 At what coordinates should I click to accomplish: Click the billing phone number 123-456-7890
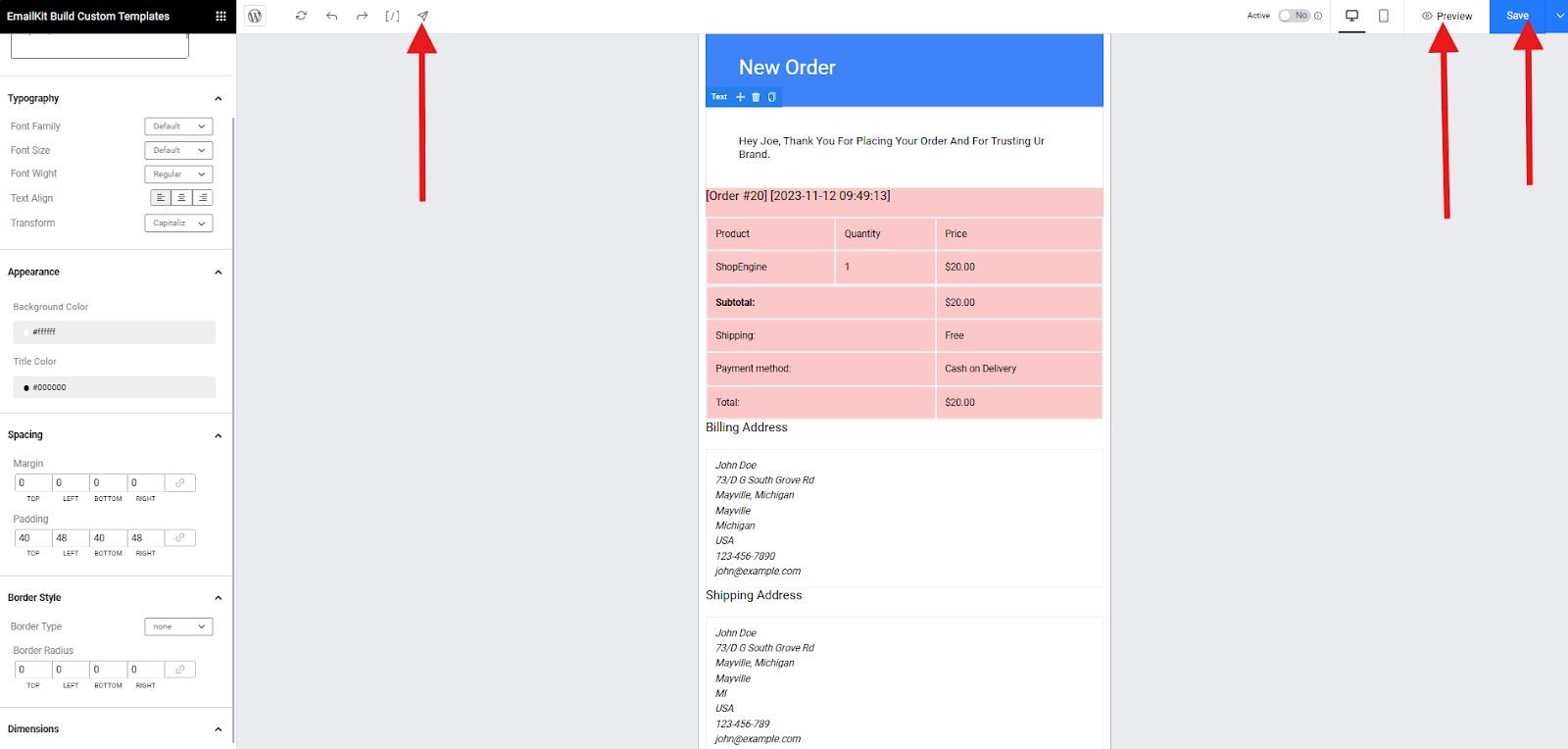pos(745,556)
